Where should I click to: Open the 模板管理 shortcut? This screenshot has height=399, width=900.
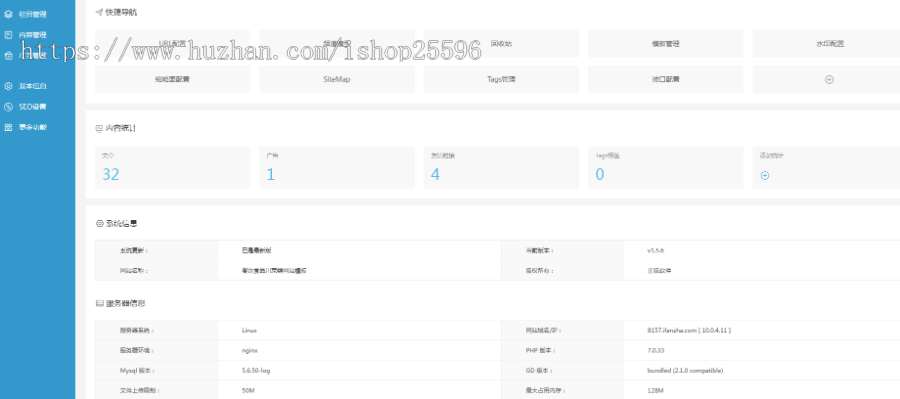click(665, 44)
